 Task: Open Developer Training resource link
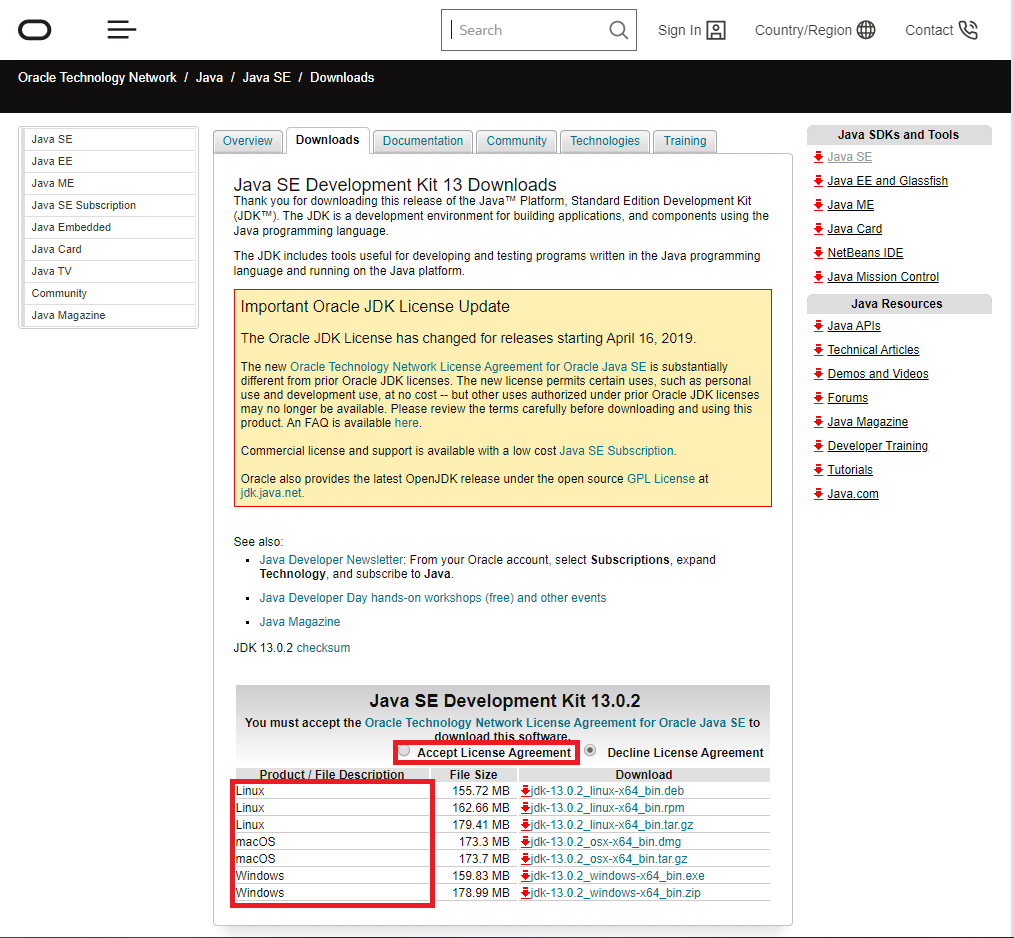pyautogui.click(x=878, y=446)
